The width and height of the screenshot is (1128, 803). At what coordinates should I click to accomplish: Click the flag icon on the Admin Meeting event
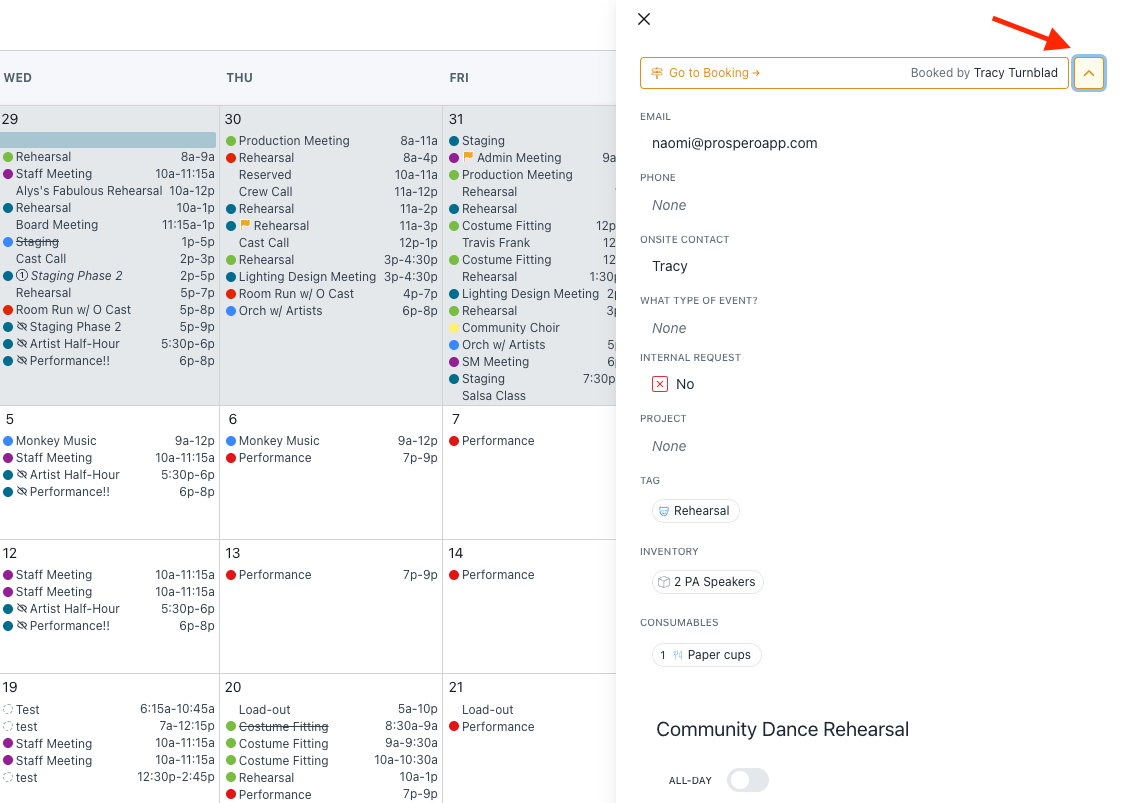click(467, 157)
